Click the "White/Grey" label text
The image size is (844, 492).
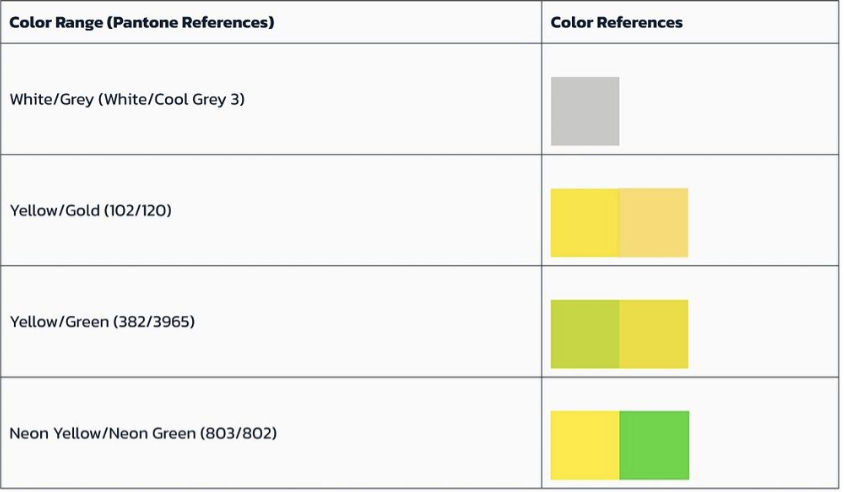click(x=51, y=100)
